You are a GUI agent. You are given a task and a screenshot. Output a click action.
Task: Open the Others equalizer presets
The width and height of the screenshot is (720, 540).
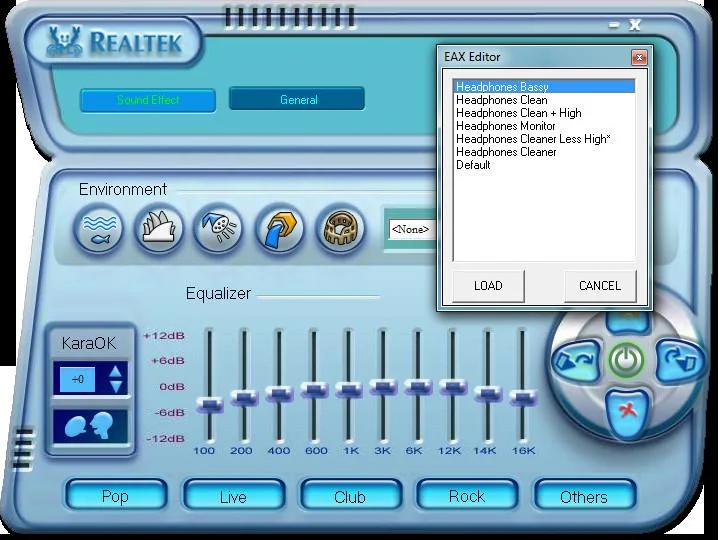tap(585, 496)
